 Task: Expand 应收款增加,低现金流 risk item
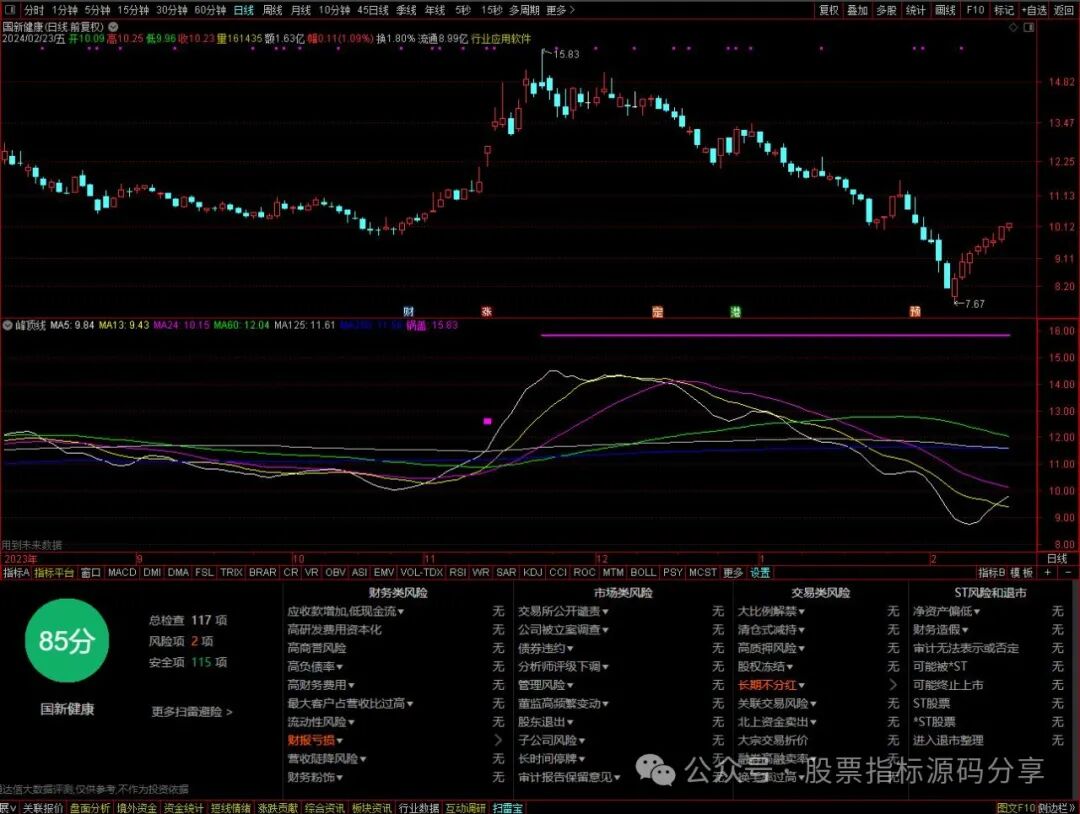(346, 611)
